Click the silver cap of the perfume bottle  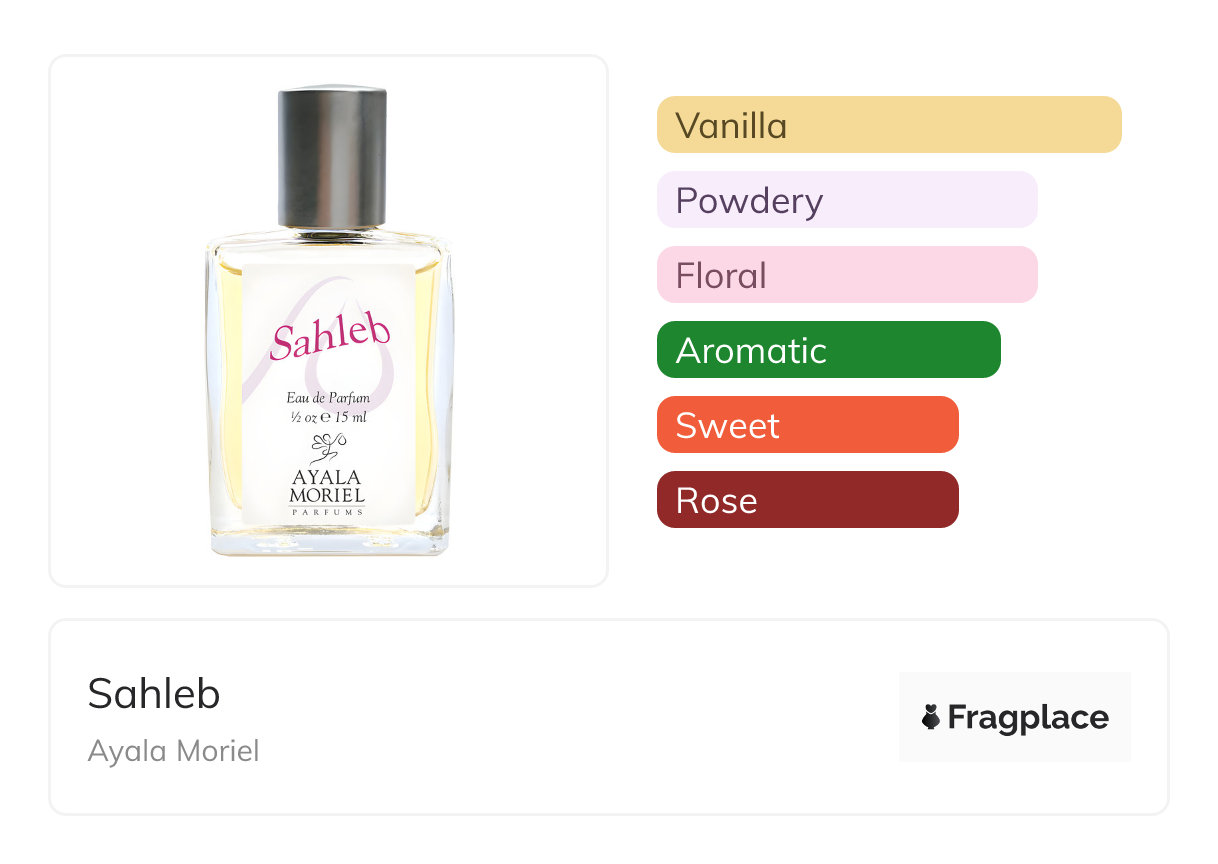coord(332,158)
